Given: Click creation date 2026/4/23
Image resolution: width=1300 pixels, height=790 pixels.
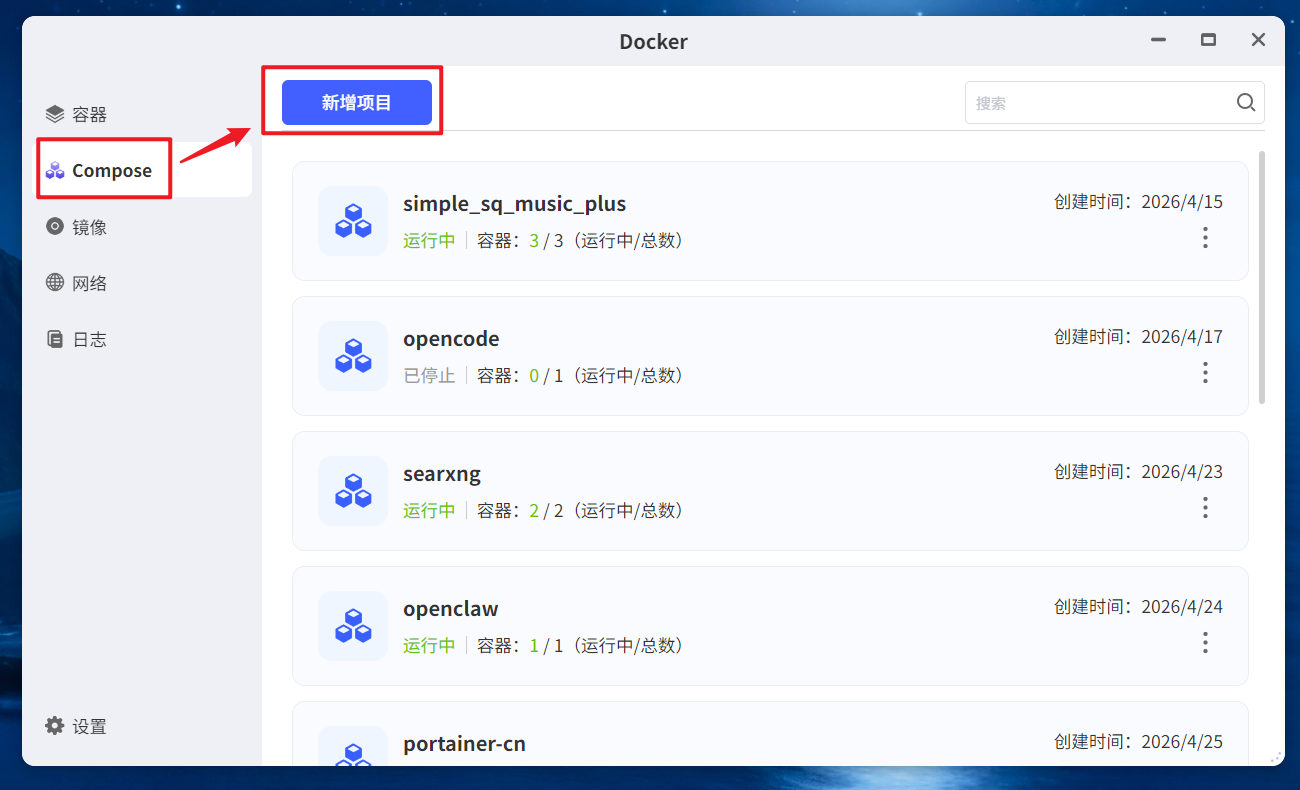Looking at the screenshot, I should click(1181, 472).
